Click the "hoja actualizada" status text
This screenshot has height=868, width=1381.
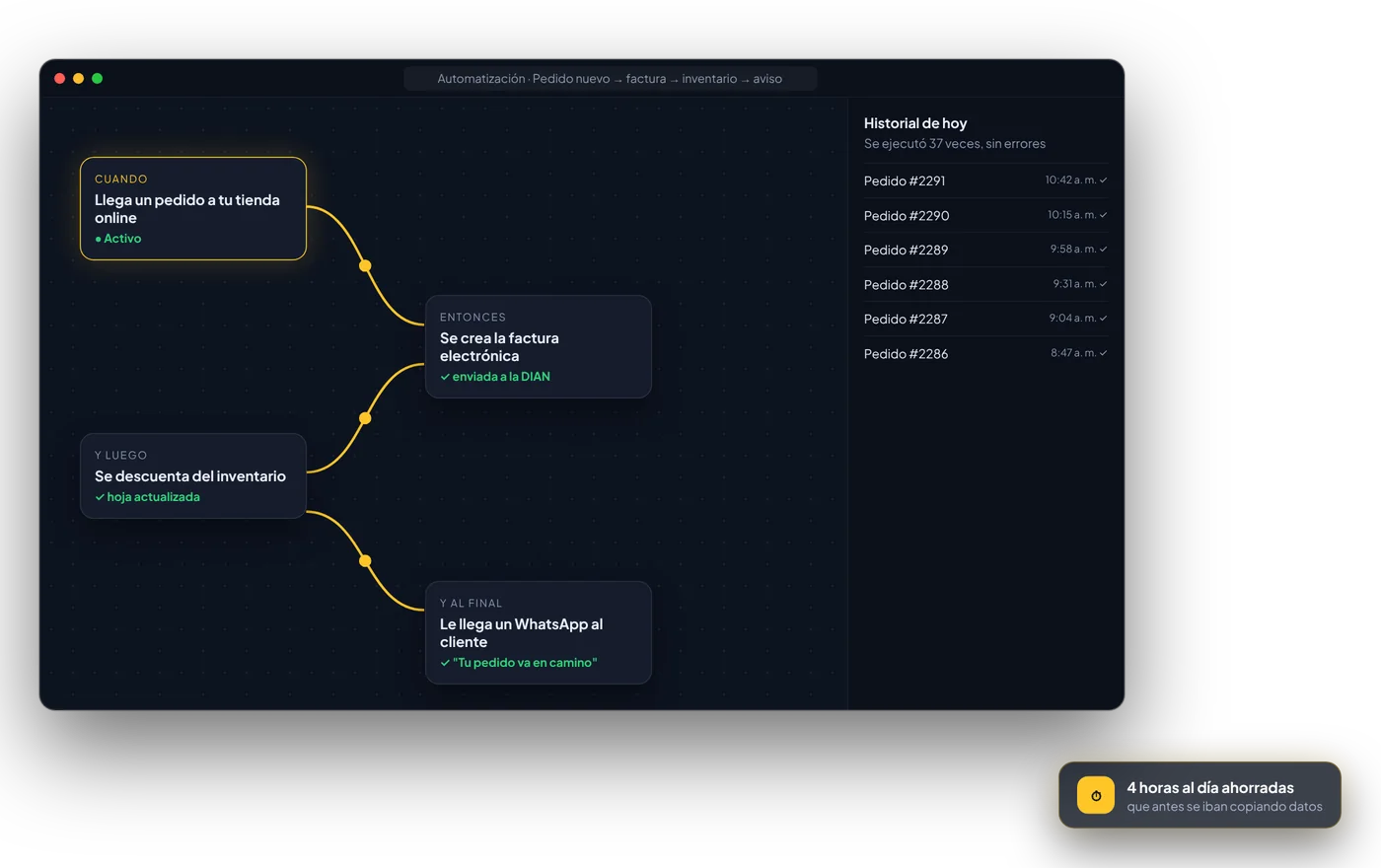(154, 497)
